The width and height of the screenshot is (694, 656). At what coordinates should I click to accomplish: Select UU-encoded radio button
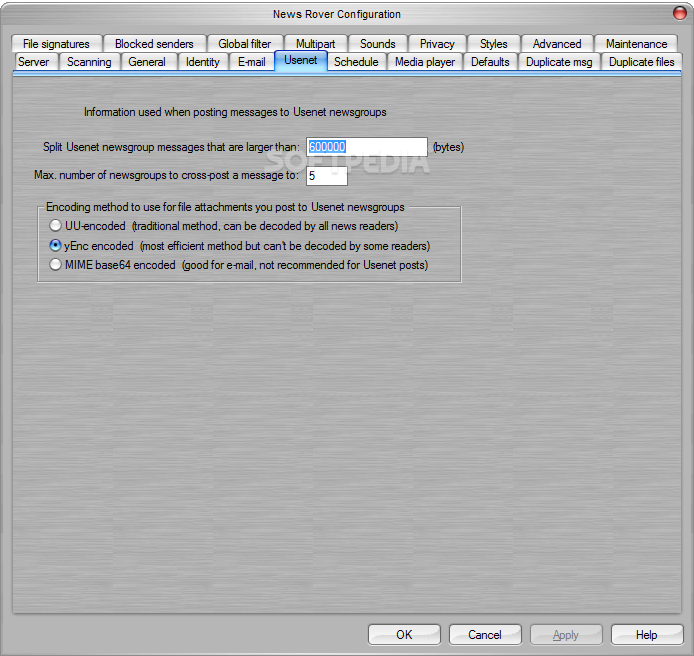coord(55,226)
